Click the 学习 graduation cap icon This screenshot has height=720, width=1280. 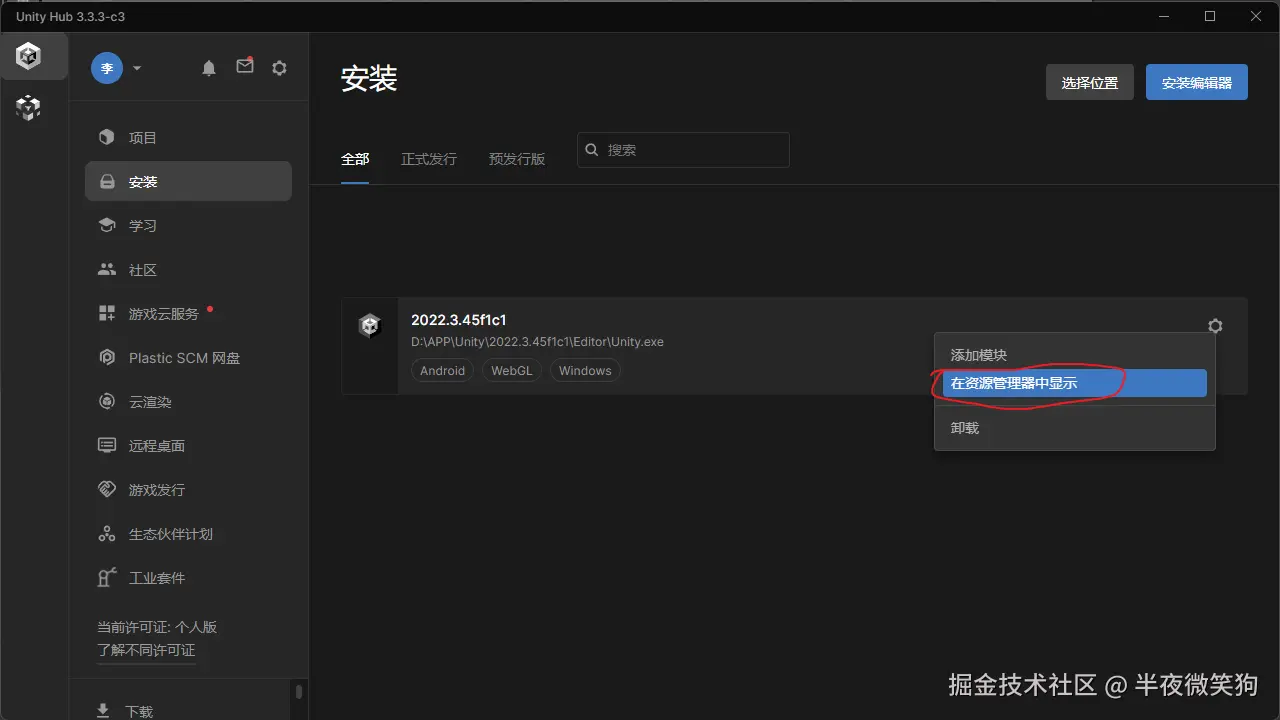[107, 225]
